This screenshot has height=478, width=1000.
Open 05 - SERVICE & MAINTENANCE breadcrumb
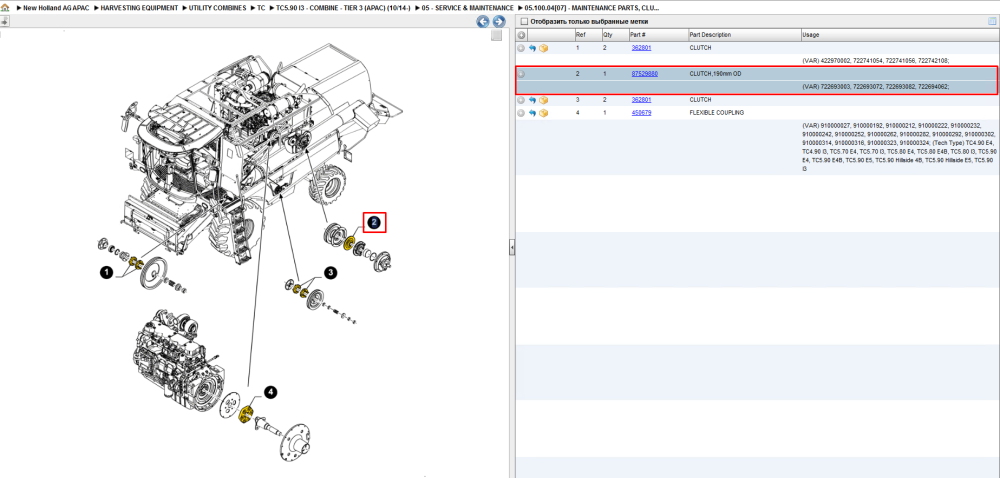[x=467, y=8]
